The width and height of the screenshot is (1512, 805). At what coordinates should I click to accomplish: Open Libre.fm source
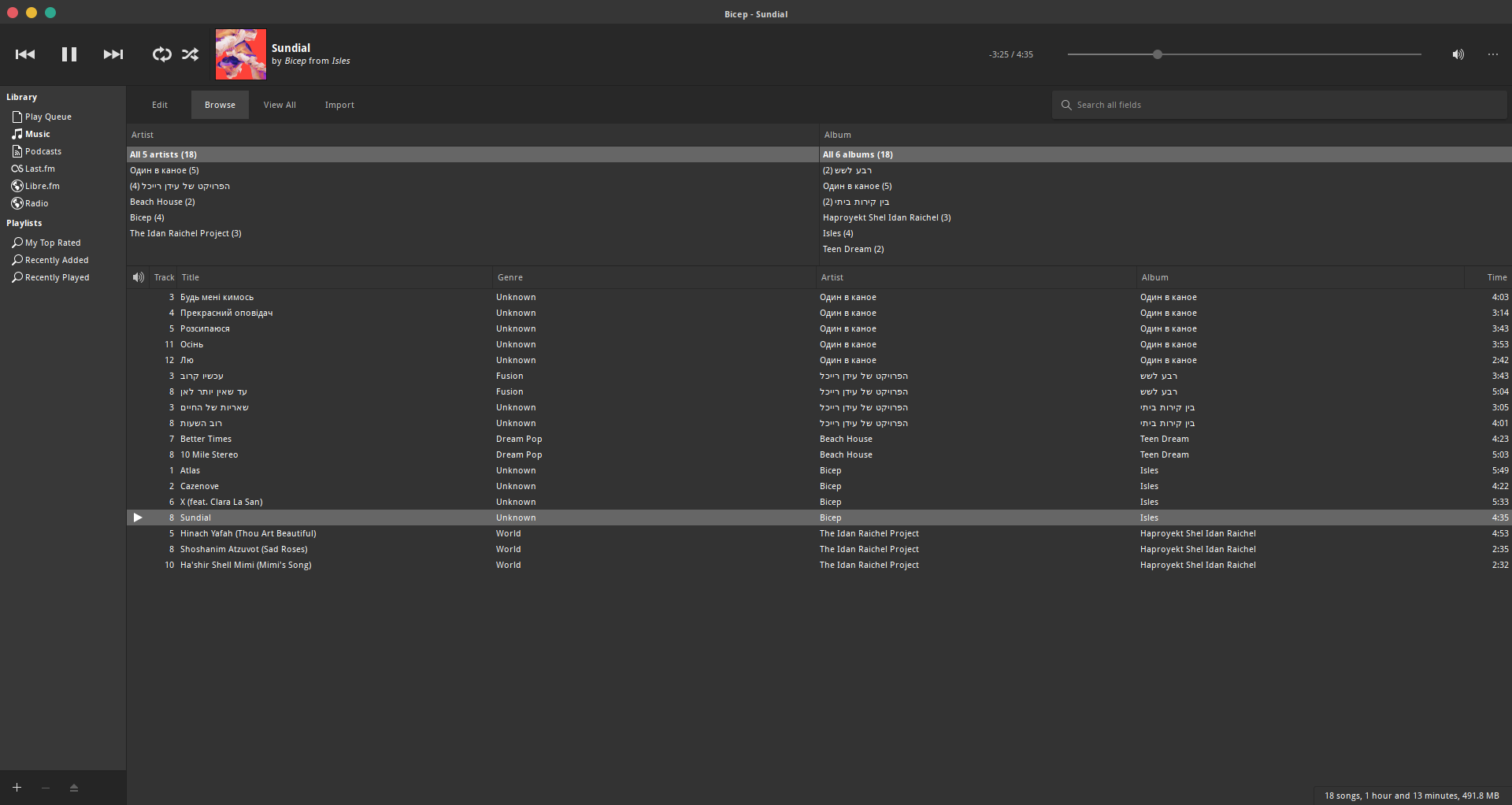coord(42,186)
